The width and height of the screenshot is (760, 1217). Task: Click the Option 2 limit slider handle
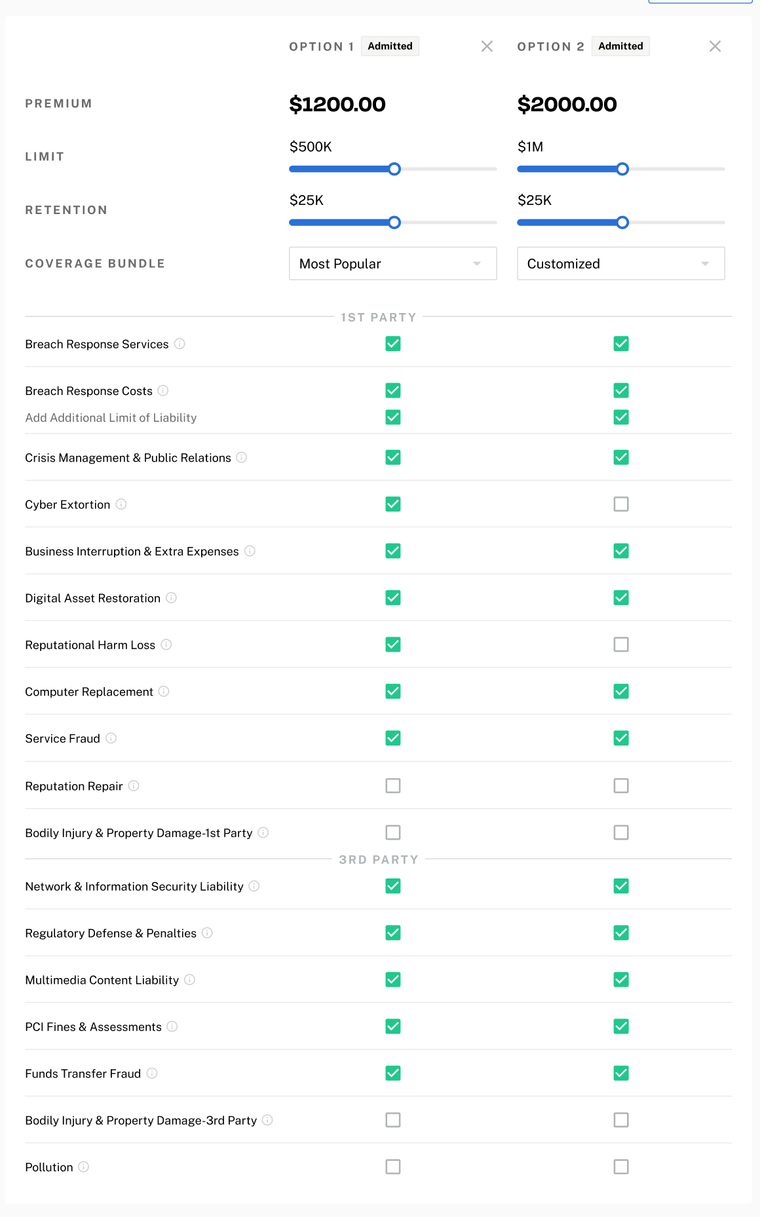(x=622, y=169)
